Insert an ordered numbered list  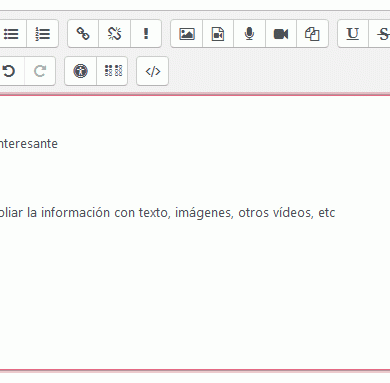[x=43, y=34]
